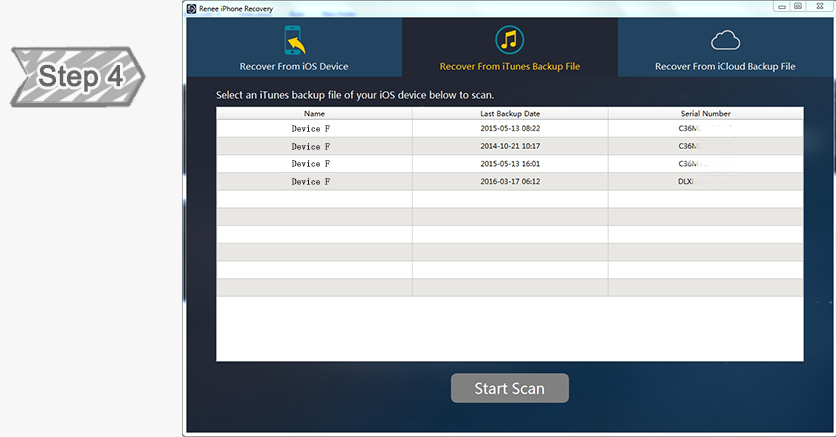Click the Serial Number column header
Viewport: 836px width, 437px height.
(x=704, y=114)
